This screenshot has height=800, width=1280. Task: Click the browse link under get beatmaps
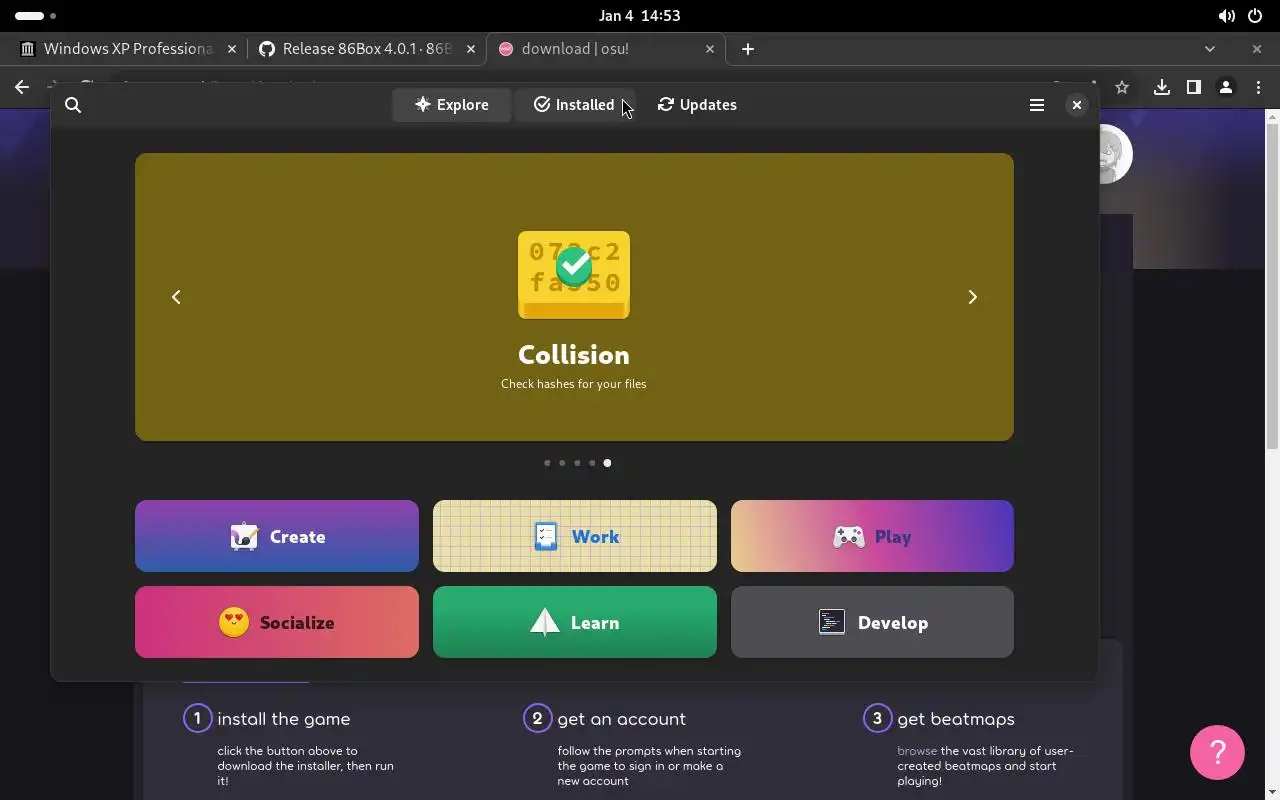[x=917, y=751]
